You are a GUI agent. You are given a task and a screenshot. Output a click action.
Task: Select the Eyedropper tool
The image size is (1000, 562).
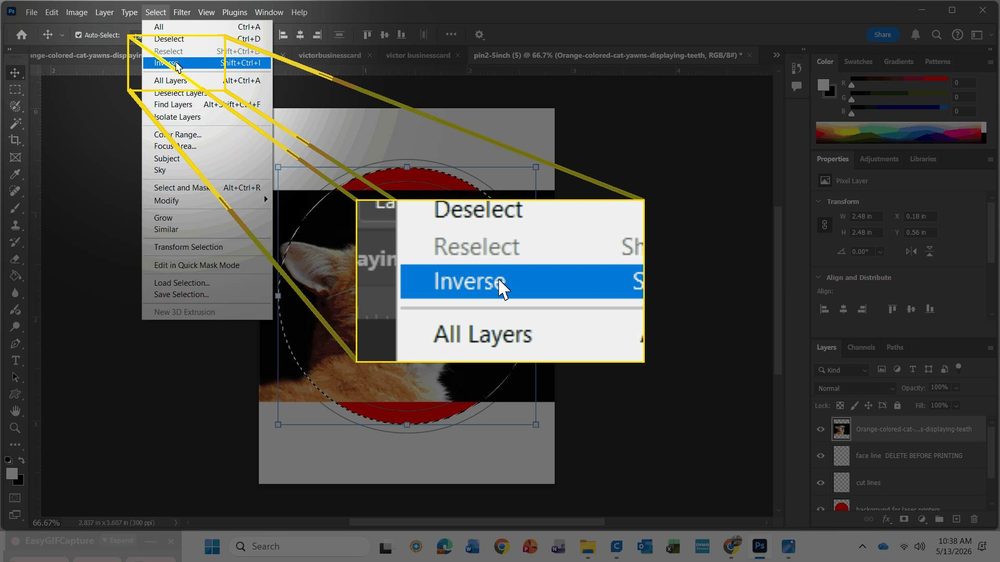(x=15, y=174)
